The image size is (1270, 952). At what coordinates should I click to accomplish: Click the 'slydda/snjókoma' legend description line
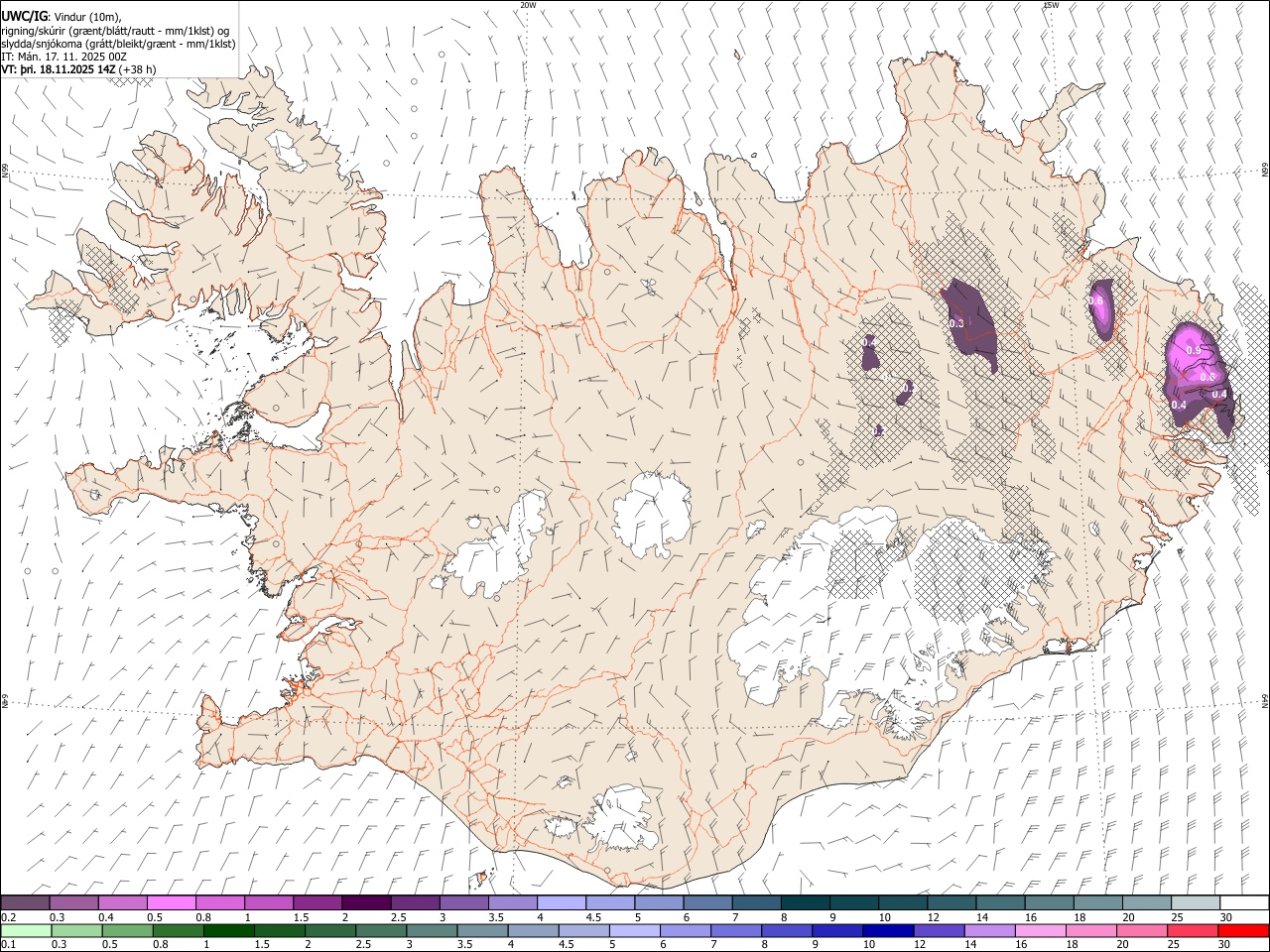(118, 43)
